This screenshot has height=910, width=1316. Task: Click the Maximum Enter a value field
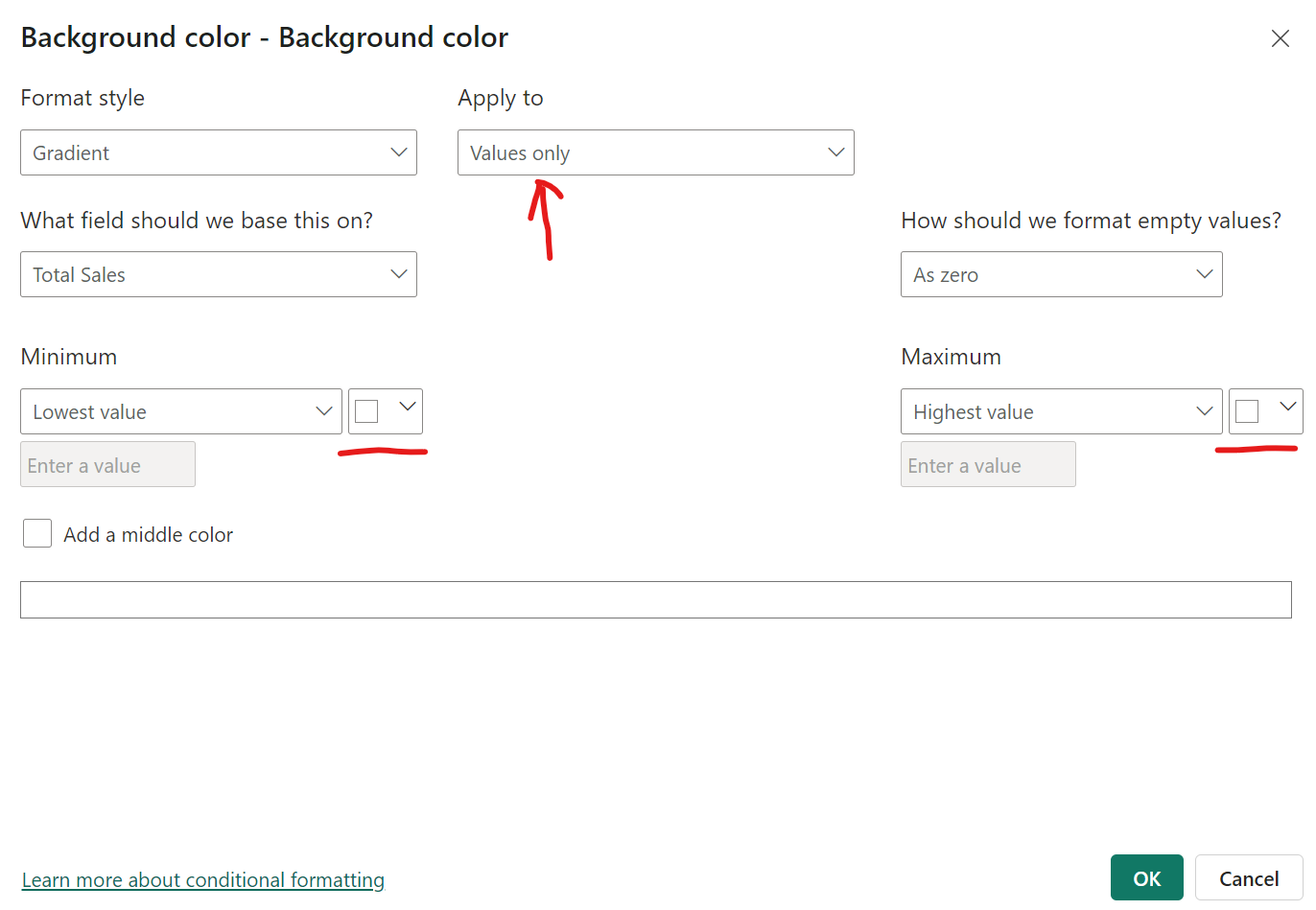[x=988, y=464]
